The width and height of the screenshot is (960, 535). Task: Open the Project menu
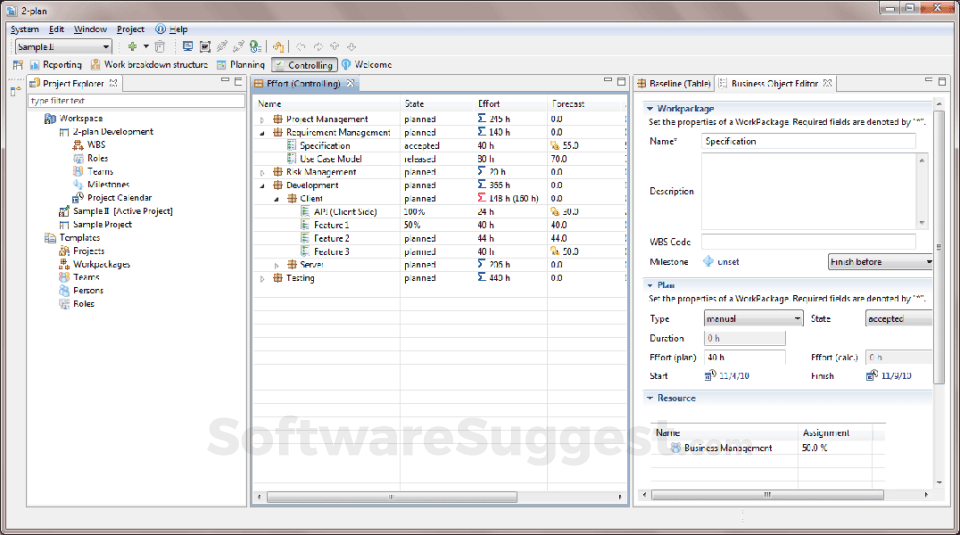(x=130, y=29)
